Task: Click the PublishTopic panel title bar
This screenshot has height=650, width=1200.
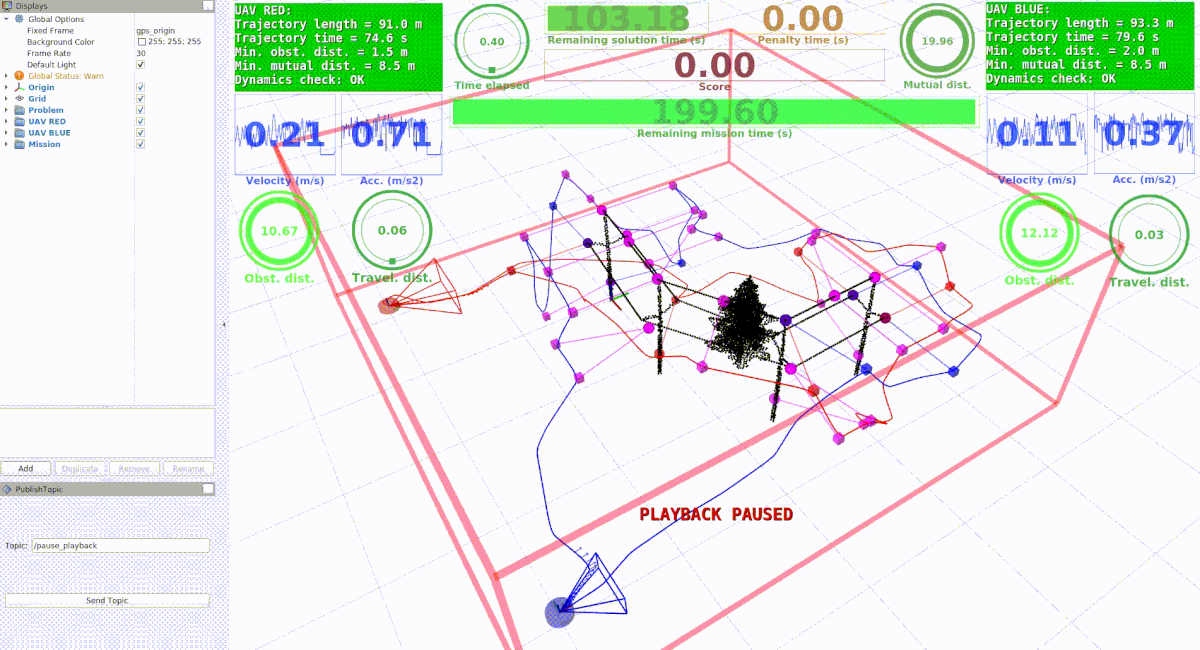Action: (x=107, y=489)
